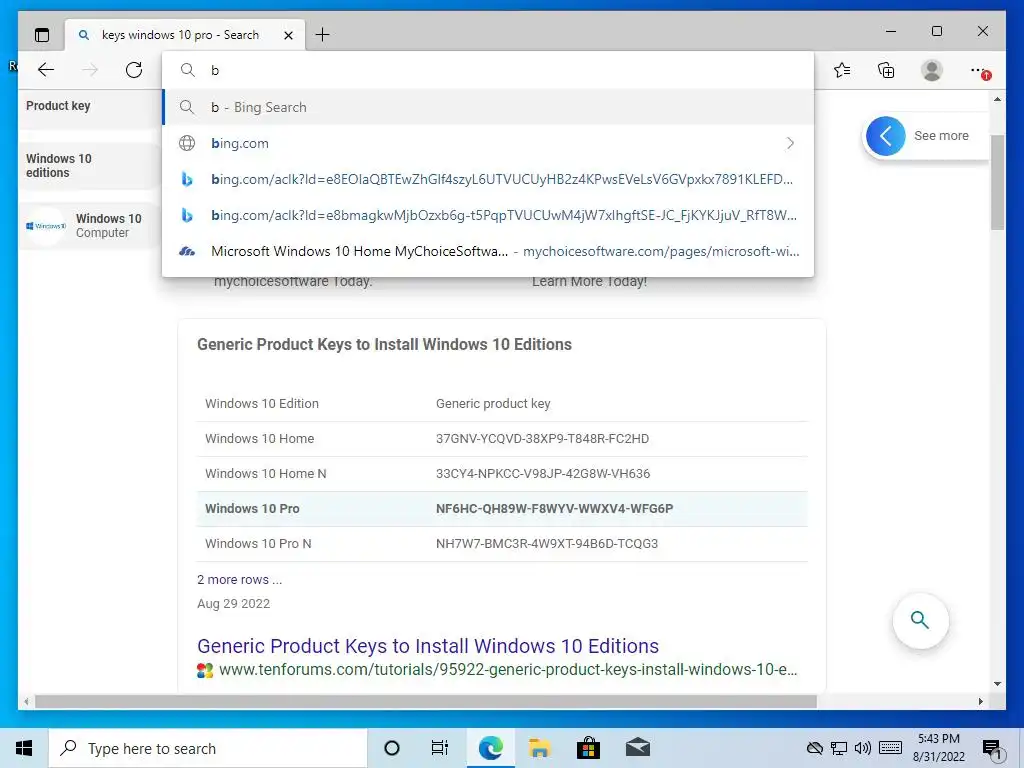Screen dimensions: 1024x768
Task: Select 'b - Bing Search' suggestion
Action: (x=488, y=107)
